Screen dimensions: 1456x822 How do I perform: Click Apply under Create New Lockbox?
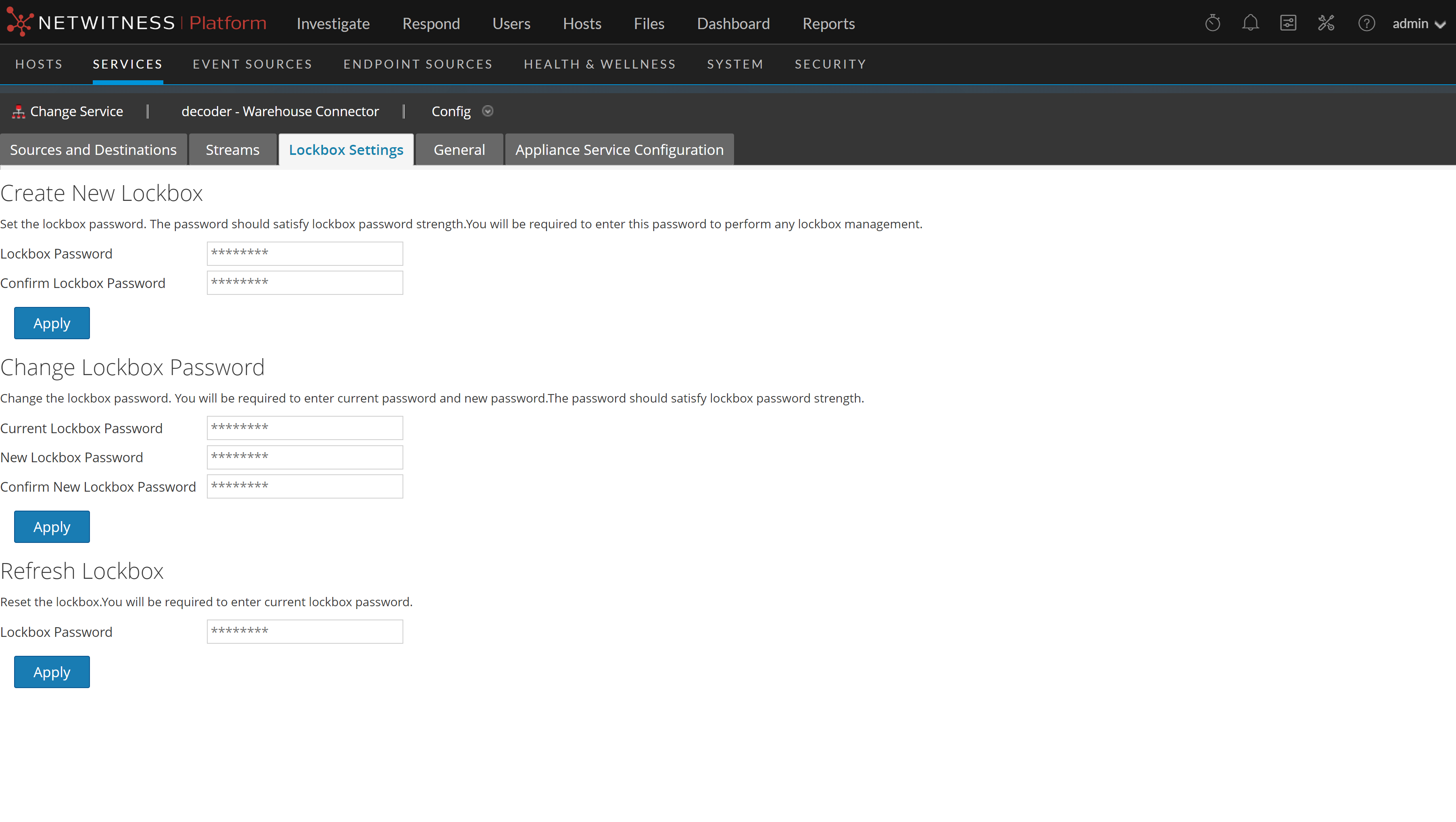coord(52,323)
